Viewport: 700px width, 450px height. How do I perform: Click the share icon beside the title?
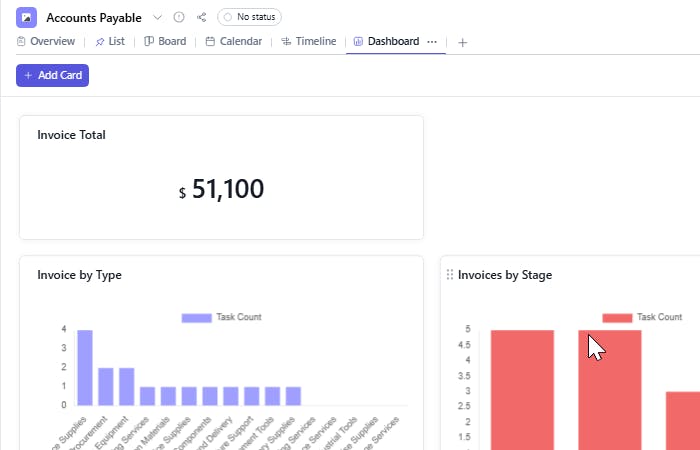(x=202, y=17)
